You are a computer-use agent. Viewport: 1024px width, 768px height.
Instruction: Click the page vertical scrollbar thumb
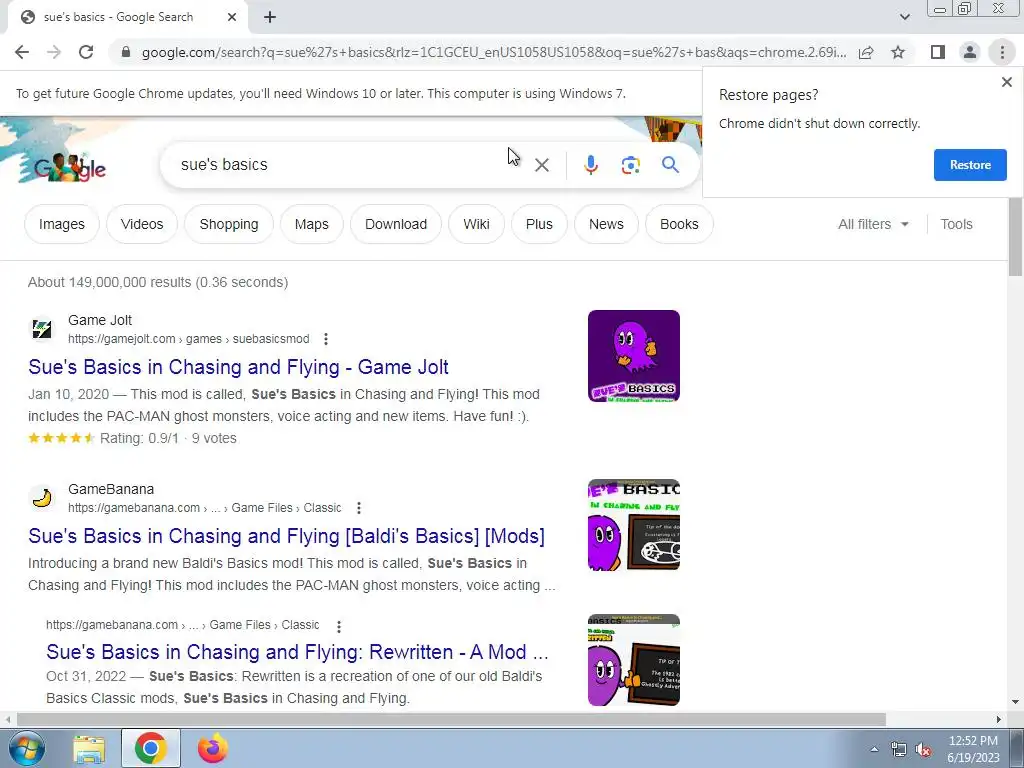point(1015,236)
